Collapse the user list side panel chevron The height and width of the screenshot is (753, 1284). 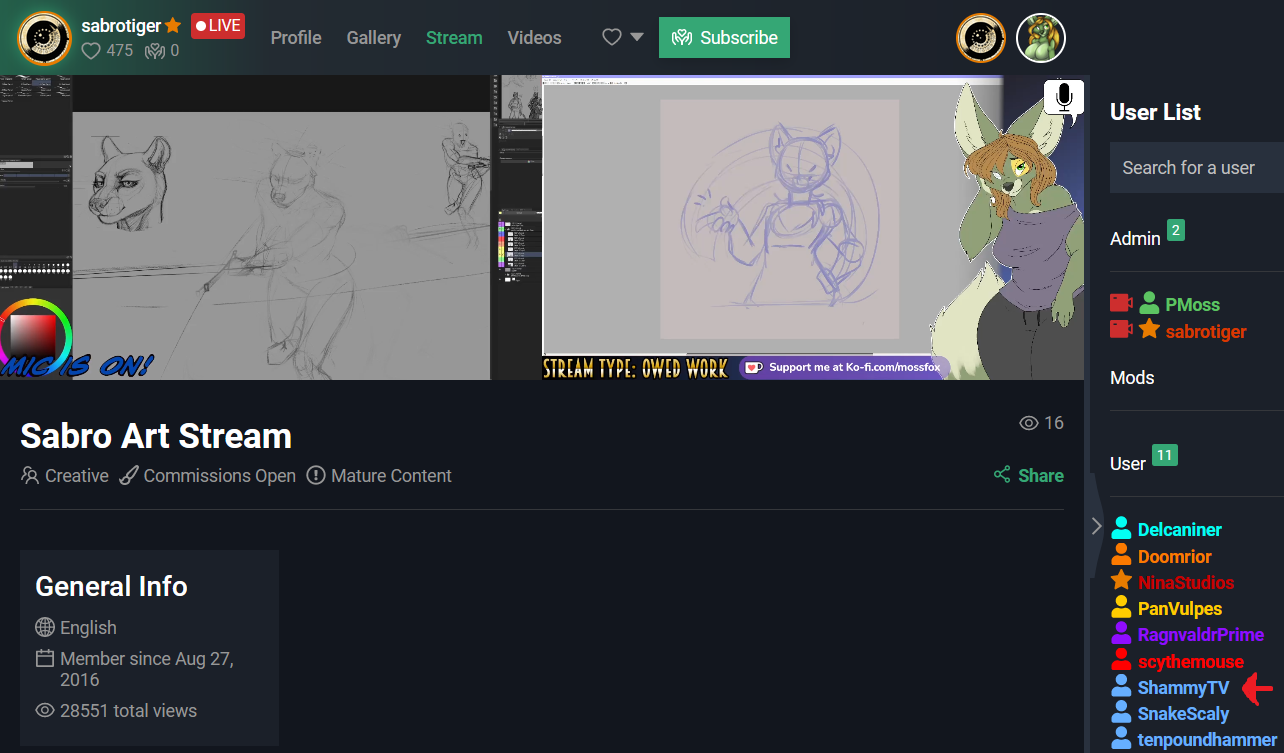pos(1097,525)
